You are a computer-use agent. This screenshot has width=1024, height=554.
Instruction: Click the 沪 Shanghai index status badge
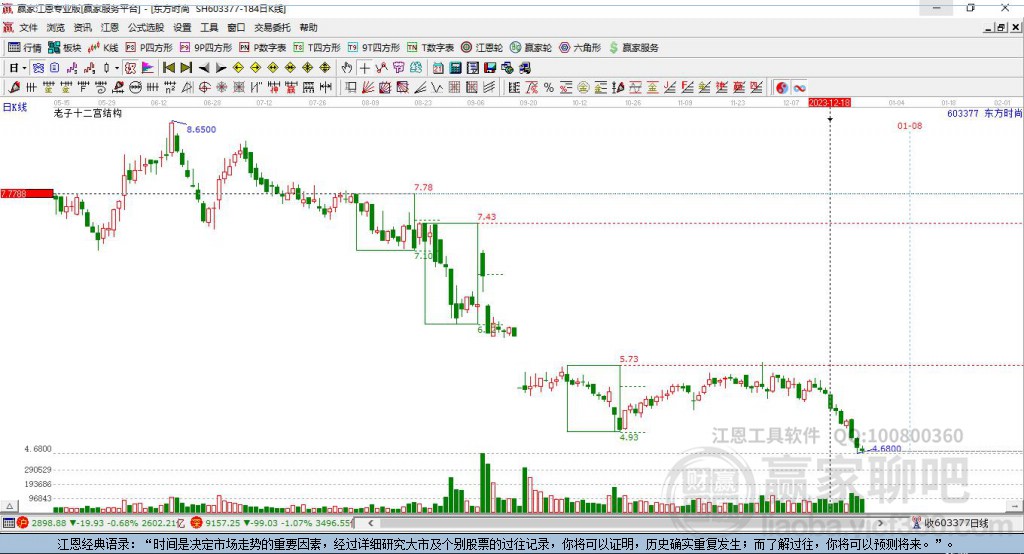[x=23, y=523]
